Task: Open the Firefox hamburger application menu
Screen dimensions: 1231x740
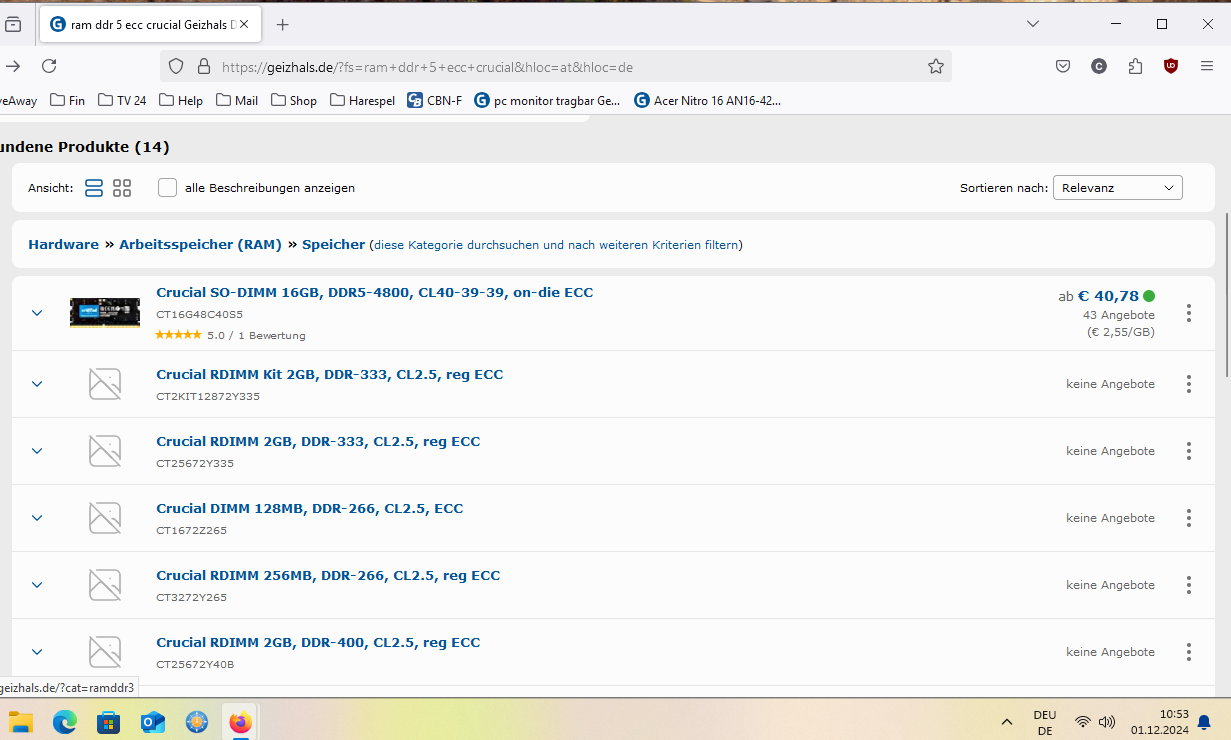Action: tap(1207, 67)
